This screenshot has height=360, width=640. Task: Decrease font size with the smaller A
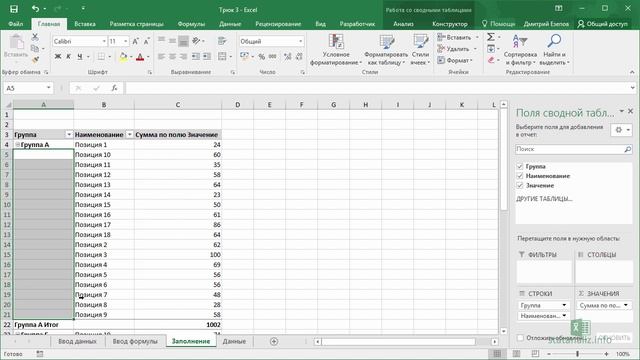[147, 41]
